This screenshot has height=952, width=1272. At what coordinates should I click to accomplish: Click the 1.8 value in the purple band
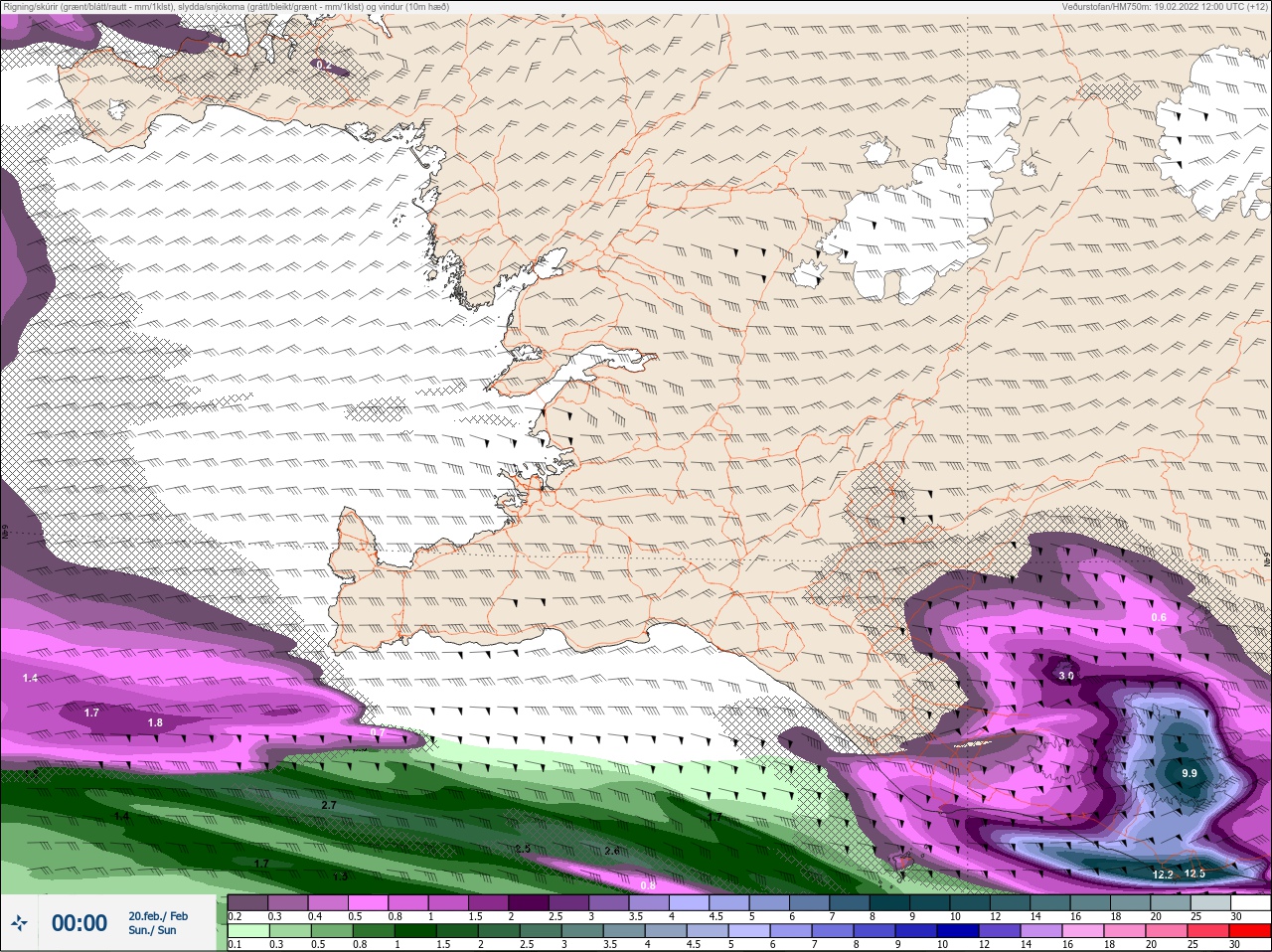click(155, 722)
